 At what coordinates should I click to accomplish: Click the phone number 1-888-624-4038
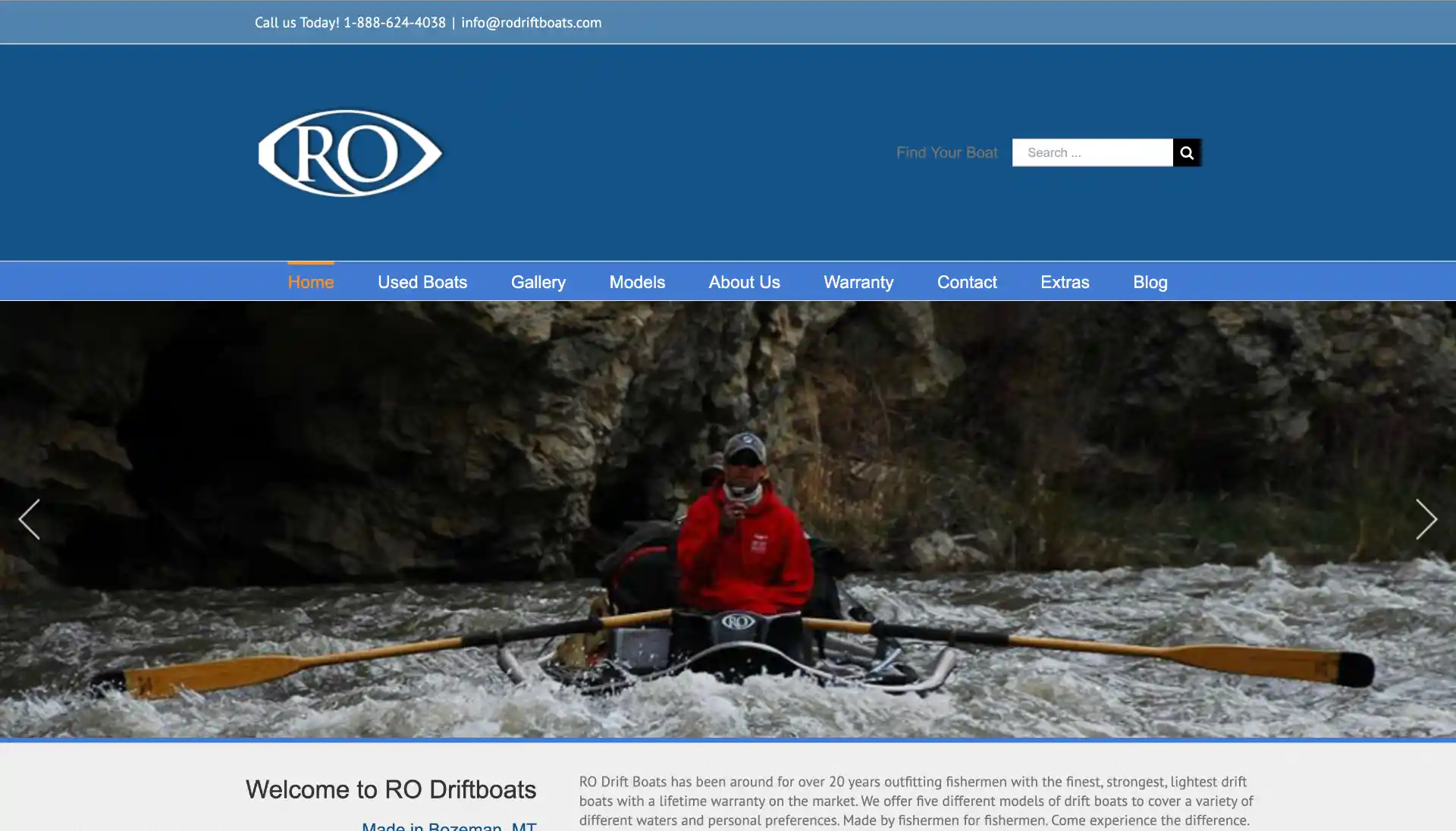(x=394, y=23)
